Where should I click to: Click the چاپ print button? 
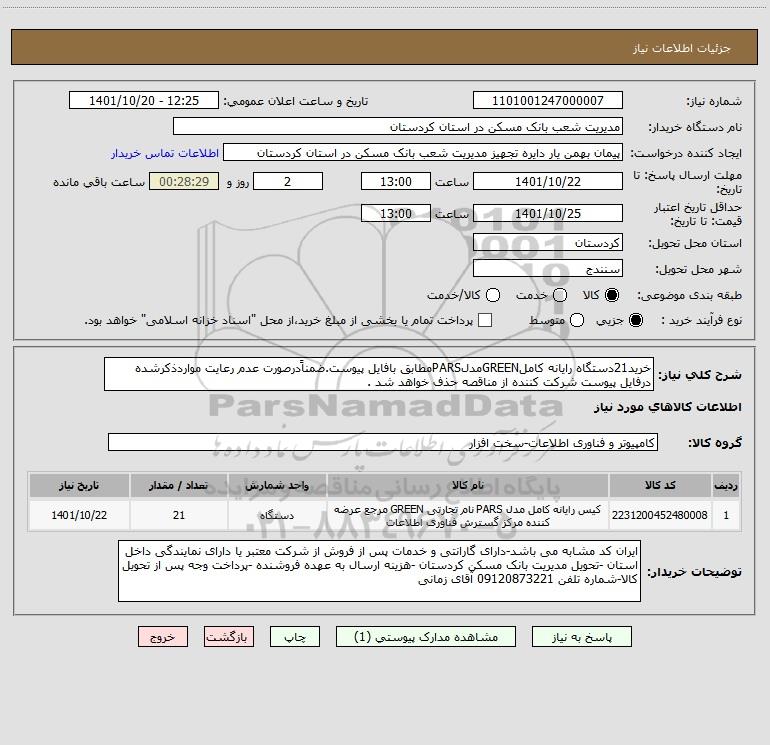(295, 637)
